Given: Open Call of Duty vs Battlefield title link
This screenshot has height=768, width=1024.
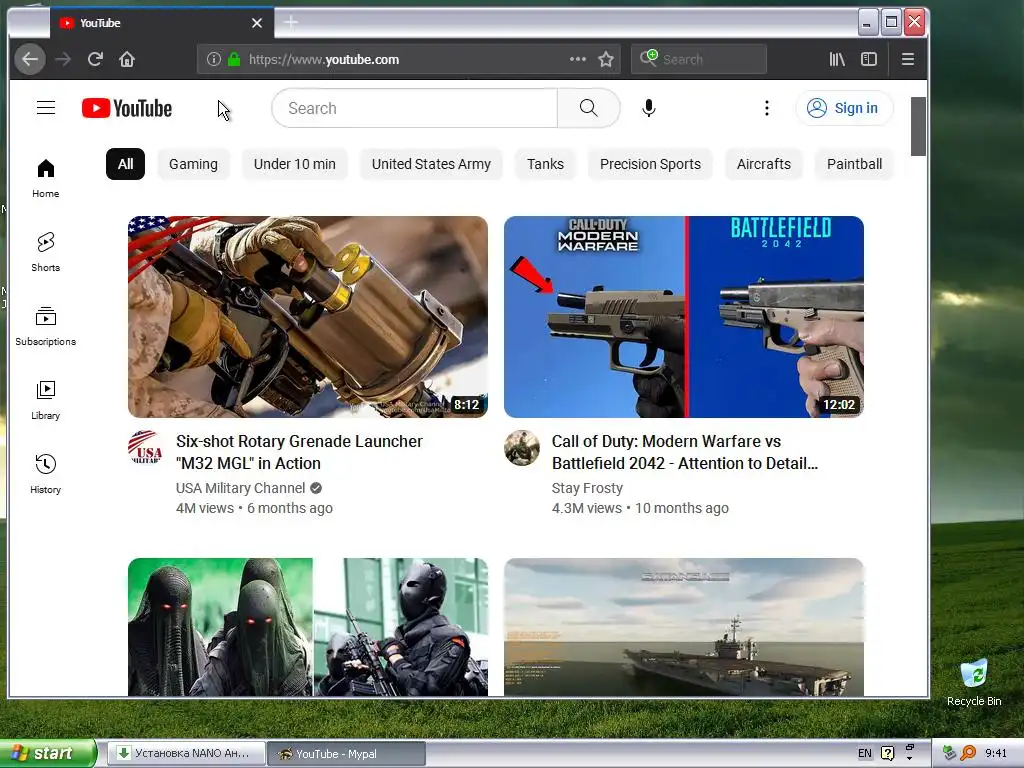Looking at the screenshot, I should click(x=684, y=452).
